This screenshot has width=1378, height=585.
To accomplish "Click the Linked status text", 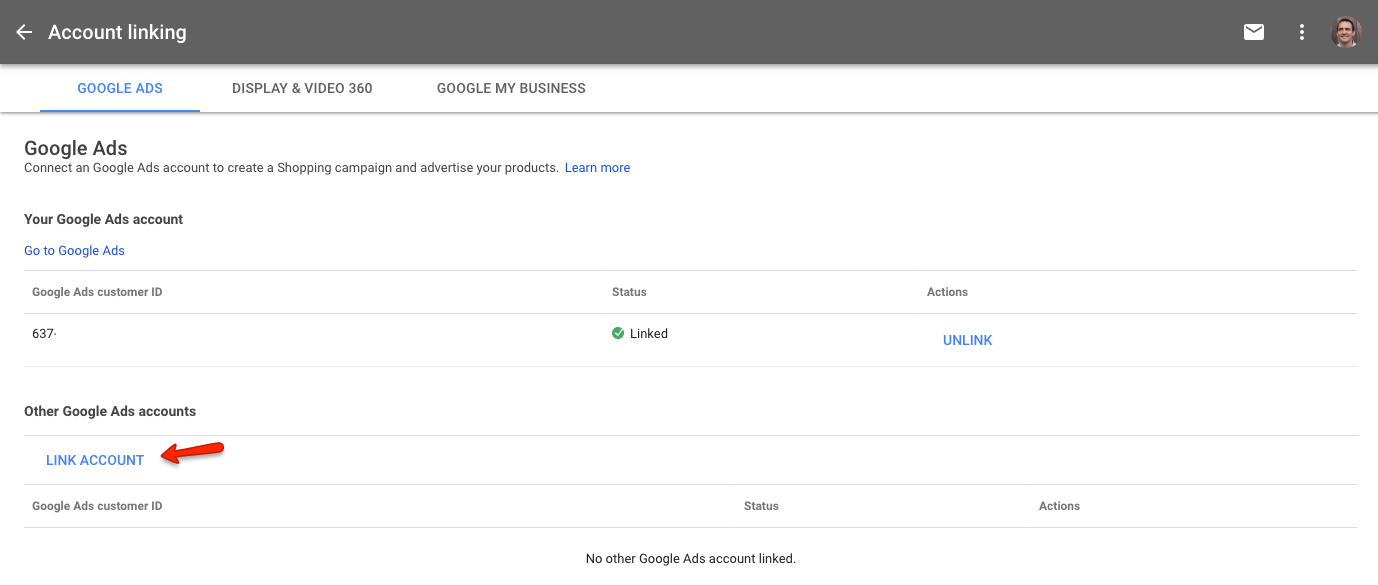I will 648,334.
